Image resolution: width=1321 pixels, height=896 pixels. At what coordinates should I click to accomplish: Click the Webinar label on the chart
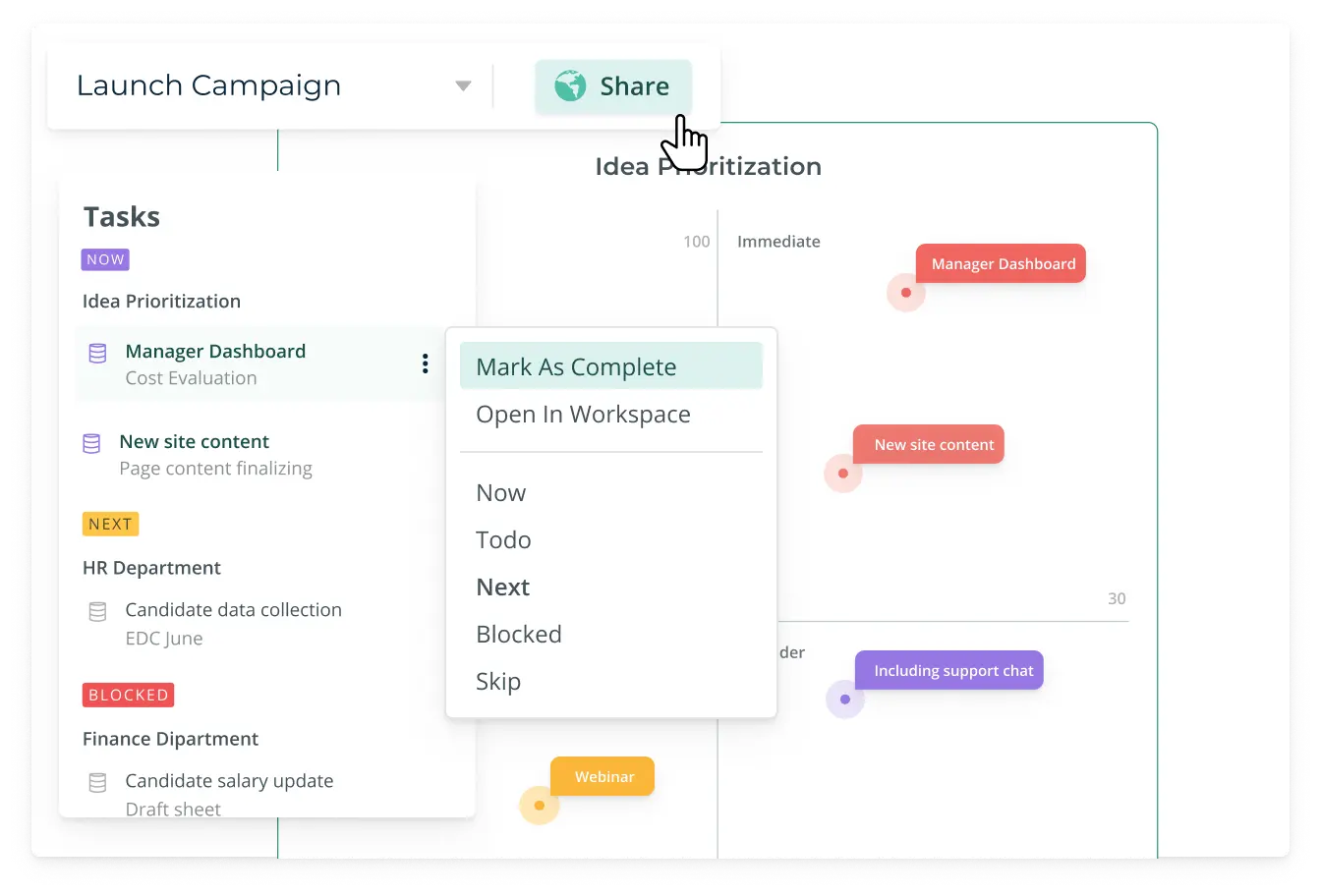tap(603, 776)
